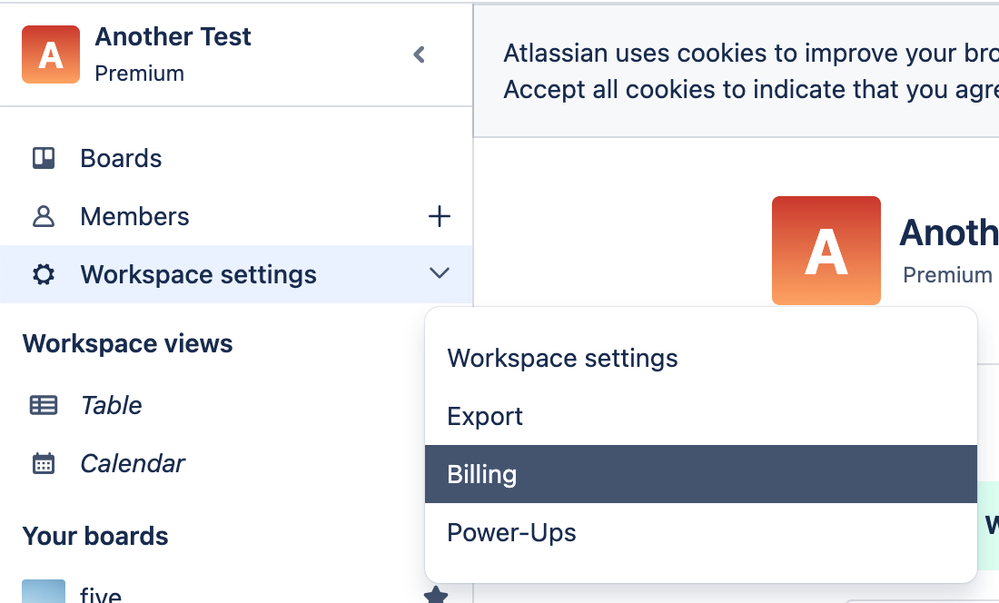
Task: Open the five board thumbnail
Action: pos(43,591)
